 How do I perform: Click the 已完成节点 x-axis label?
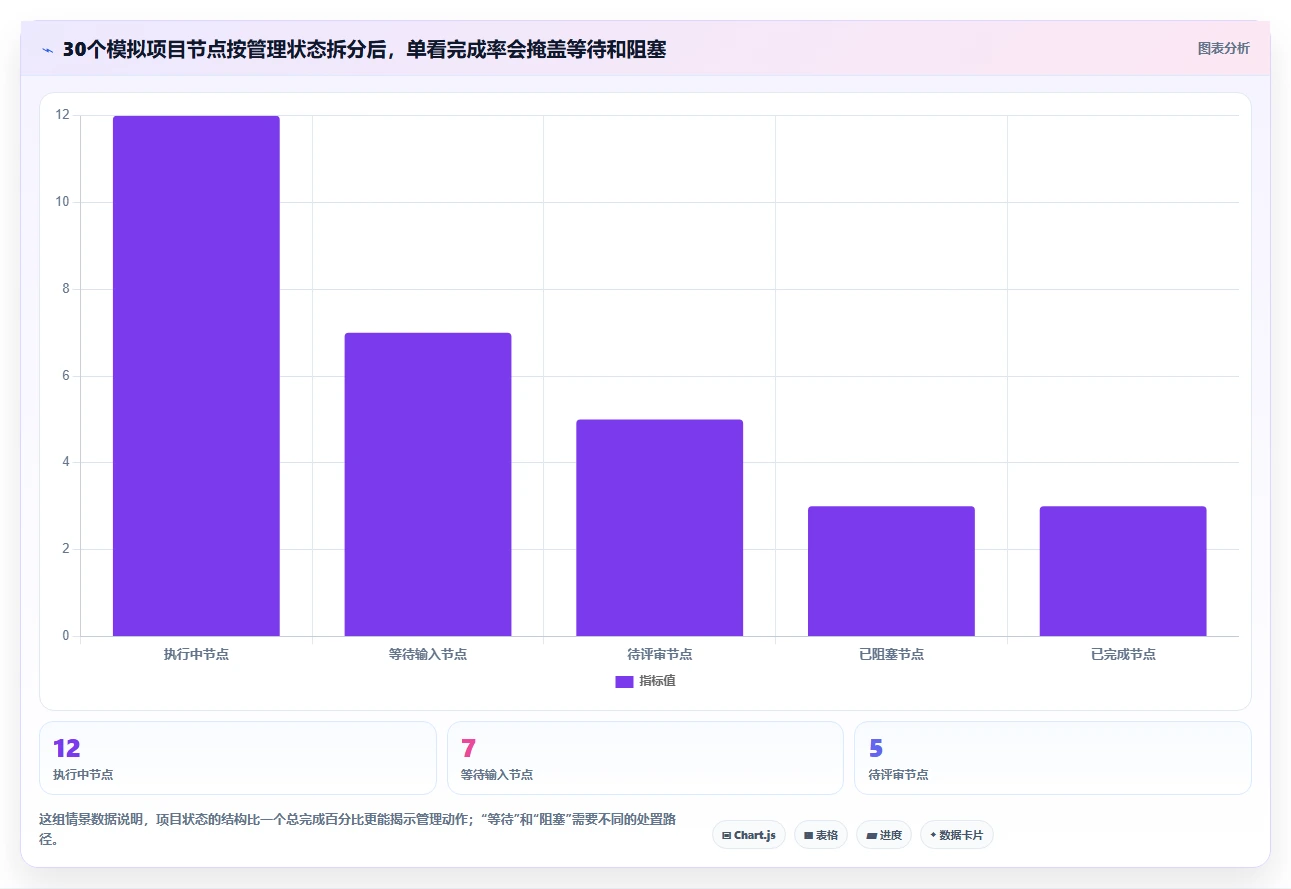pos(1123,654)
